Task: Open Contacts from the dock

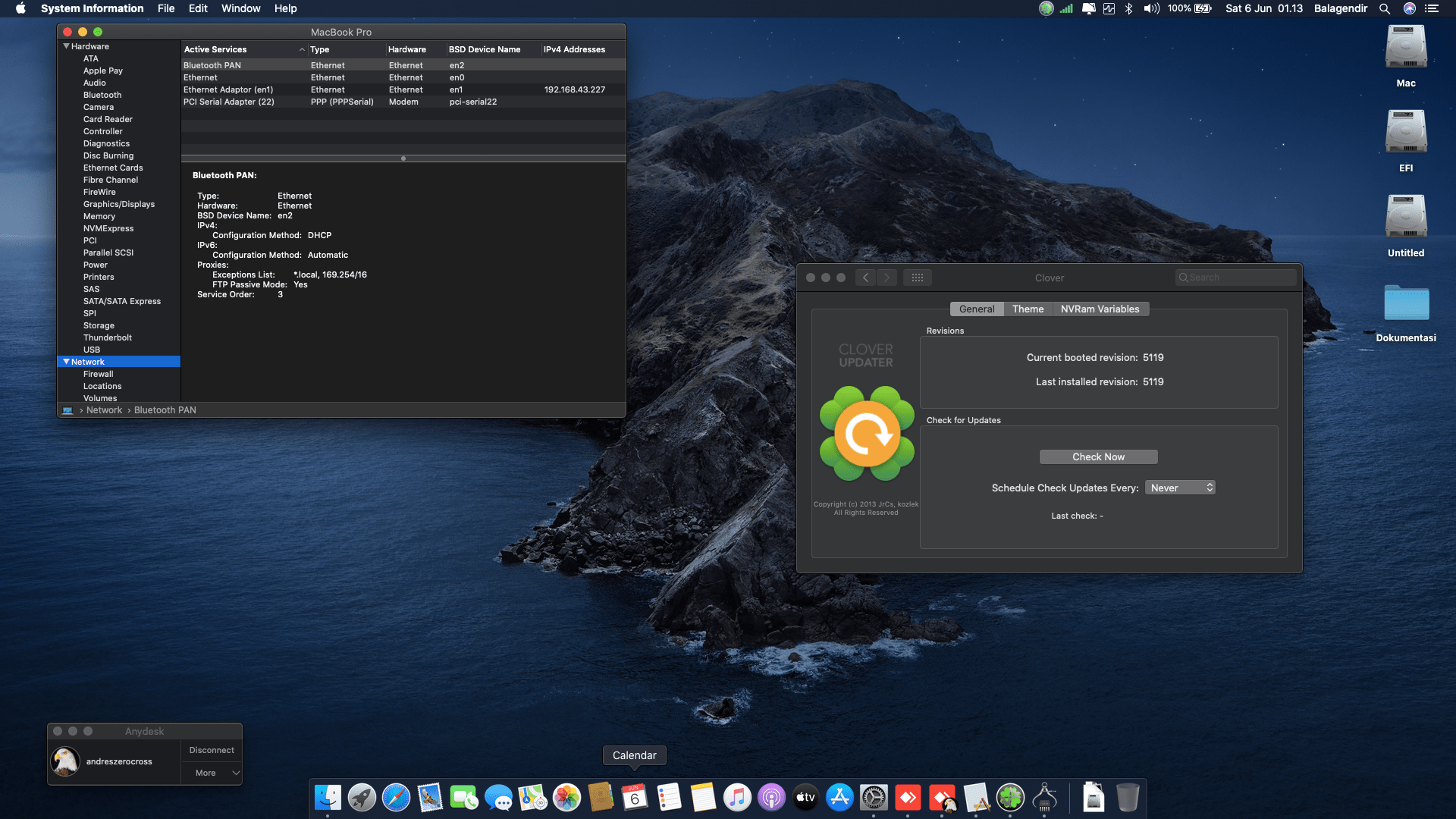Action: click(x=601, y=798)
